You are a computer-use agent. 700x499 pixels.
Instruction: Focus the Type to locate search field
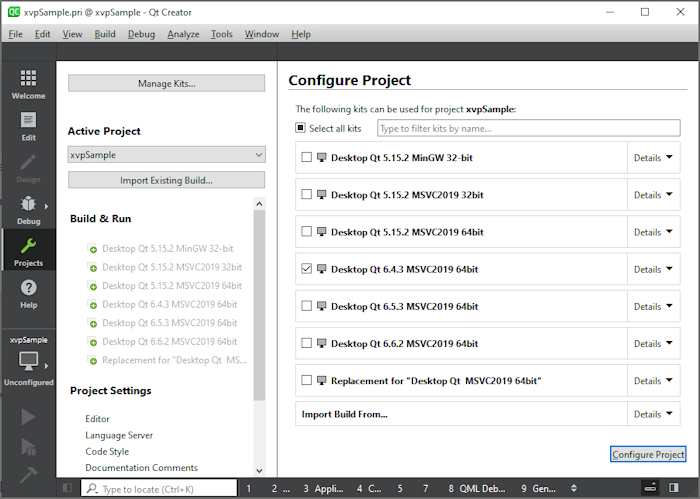[x=159, y=489]
